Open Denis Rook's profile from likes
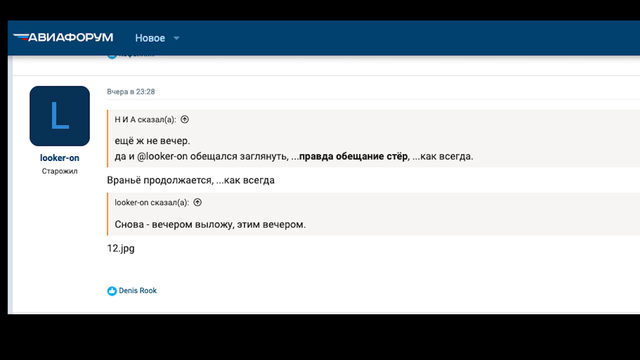 point(138,291)
